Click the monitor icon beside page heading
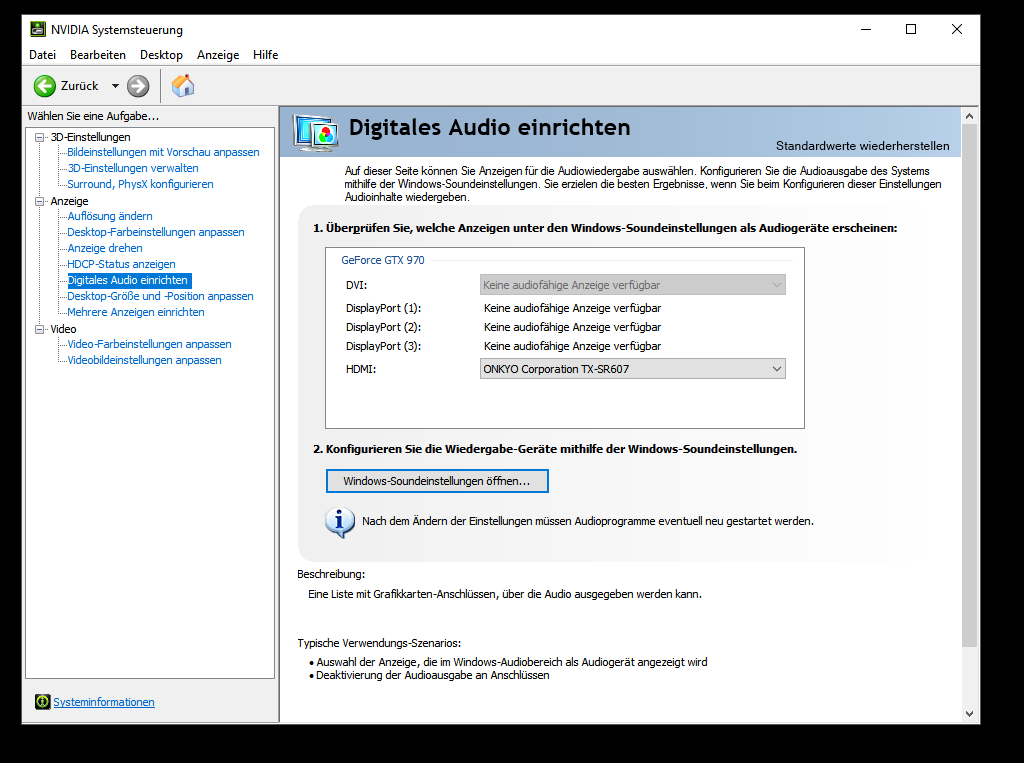The height and width of the screenshot is (763, 1024). (316, 132)
